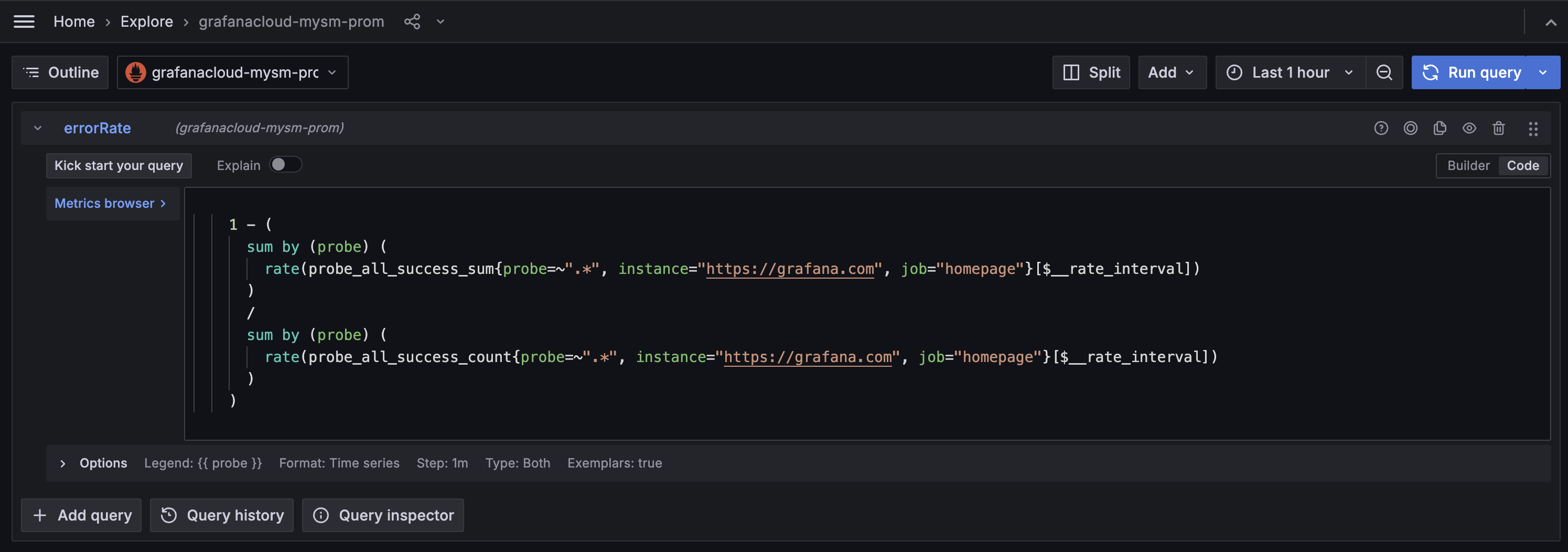Open the Query inspector

point(382,515)
